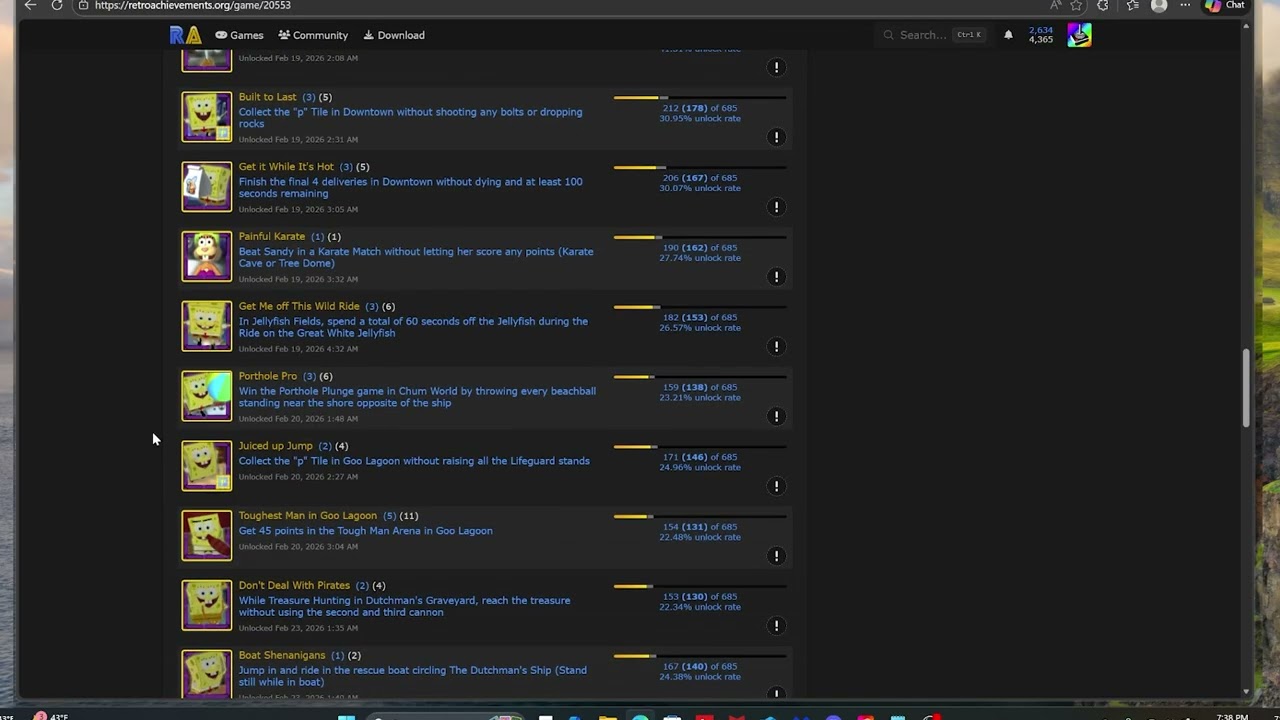Click '22.34% unlock rate' text

700,607
